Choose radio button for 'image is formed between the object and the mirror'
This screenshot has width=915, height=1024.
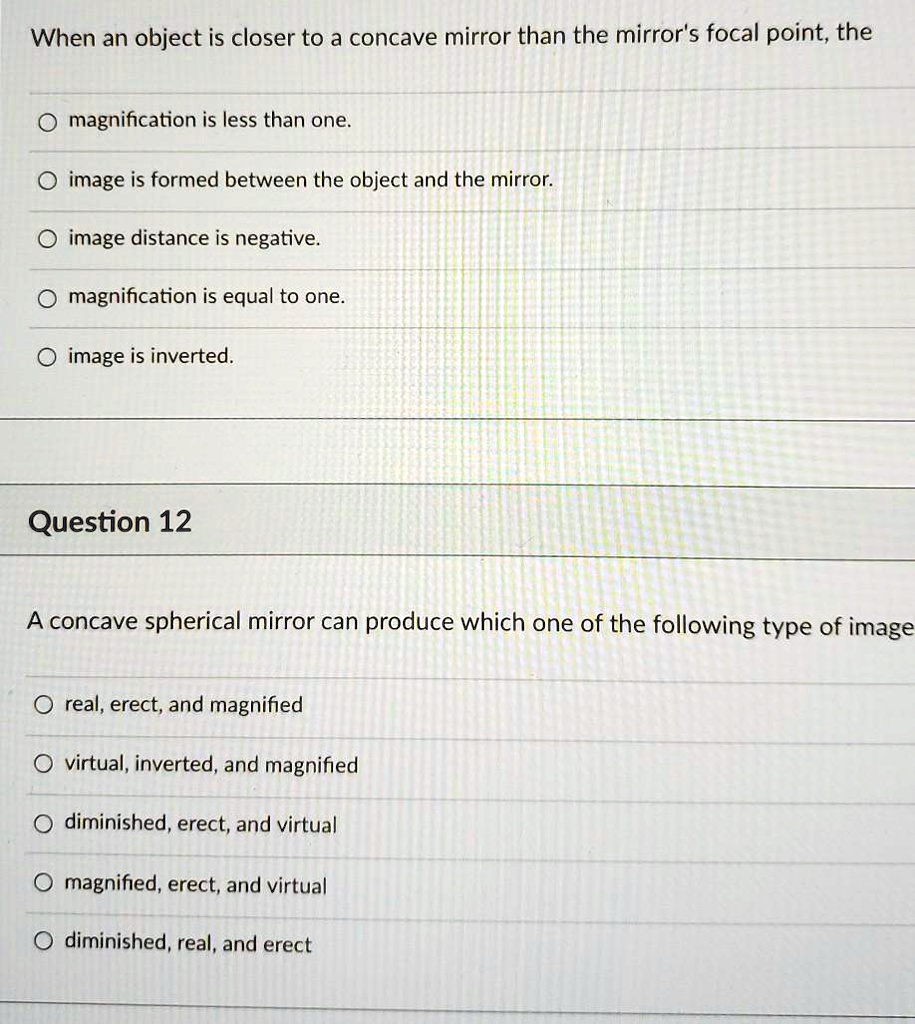click(47, 181)
